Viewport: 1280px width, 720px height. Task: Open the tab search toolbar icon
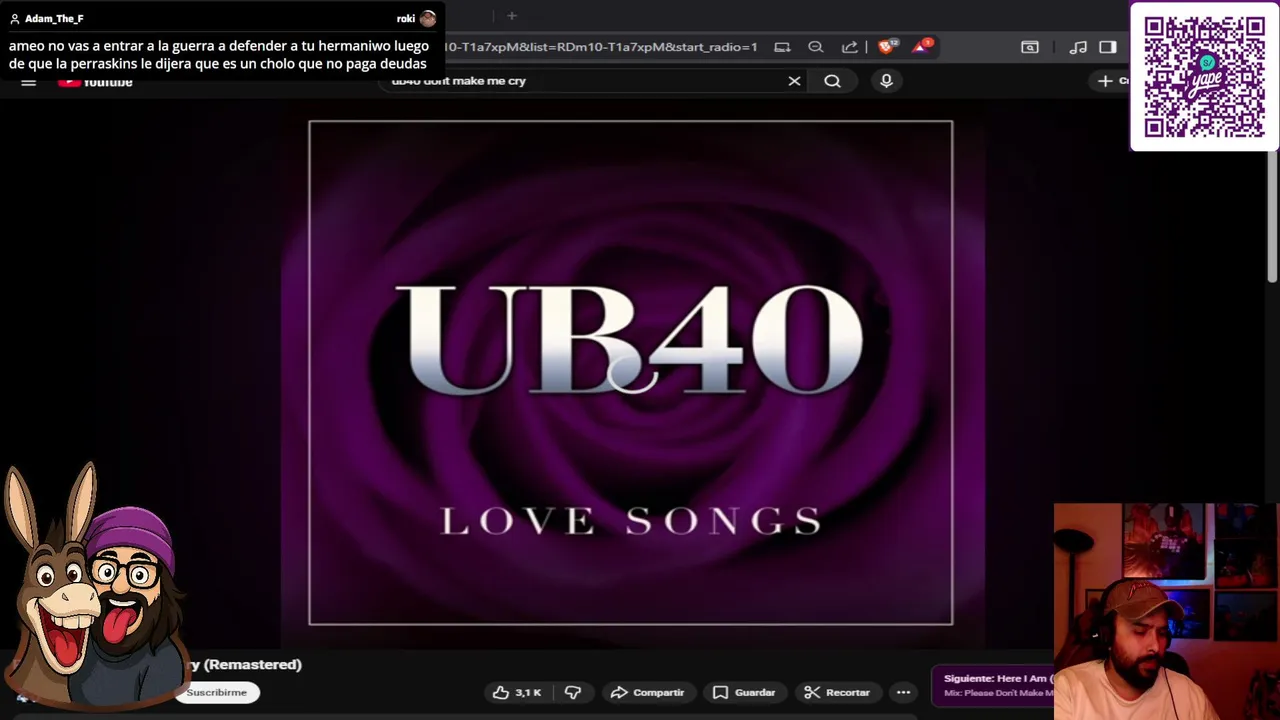[x=1029, y=47]
